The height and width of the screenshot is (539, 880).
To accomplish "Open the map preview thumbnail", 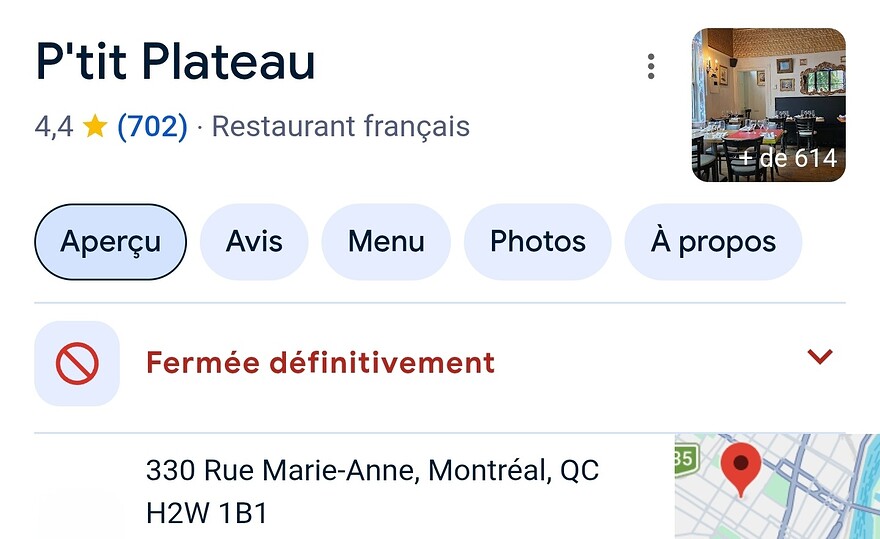I will click(x=777, y=486).
